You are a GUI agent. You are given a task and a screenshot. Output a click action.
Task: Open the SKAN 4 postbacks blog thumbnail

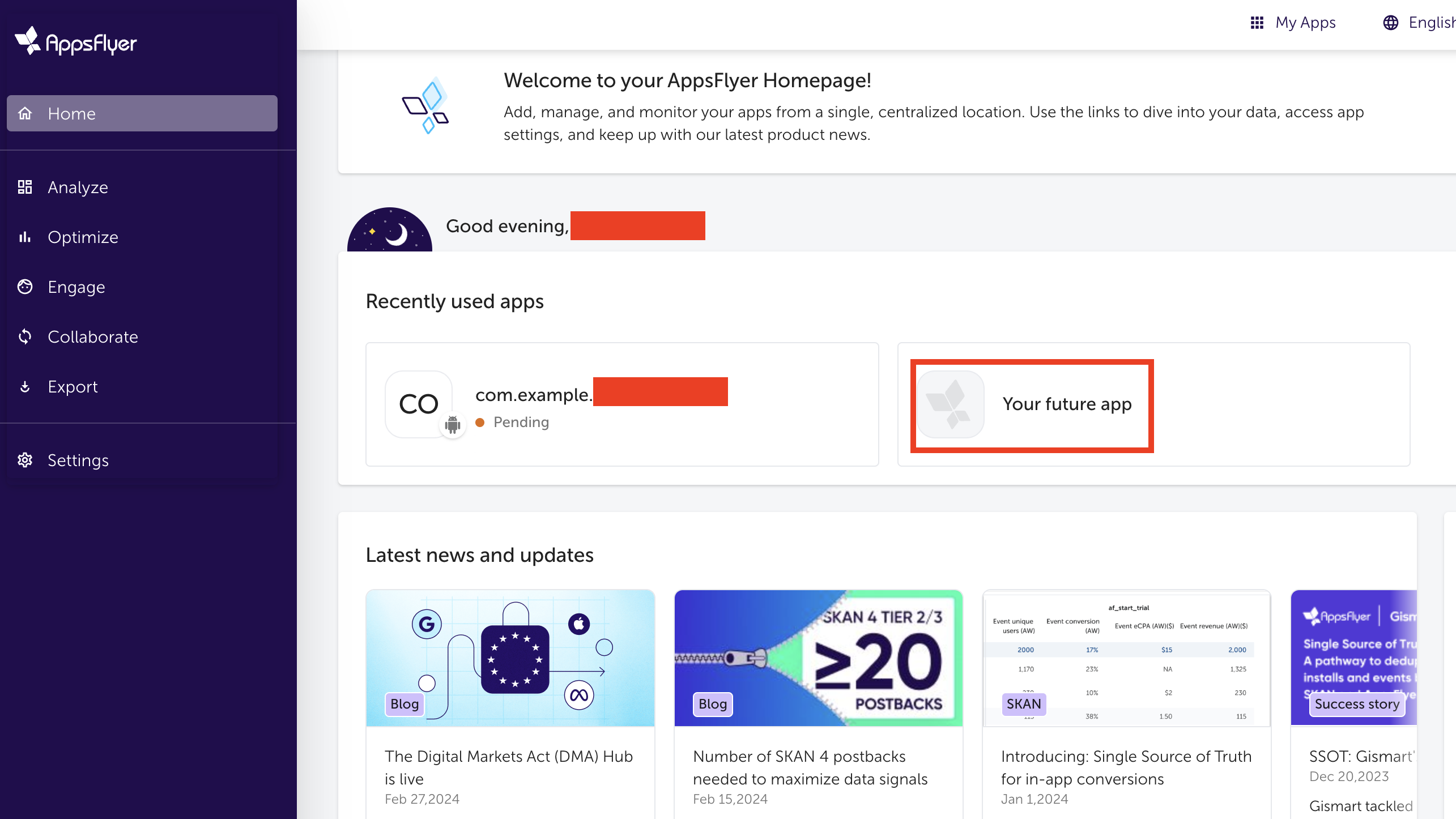(818, 658)
